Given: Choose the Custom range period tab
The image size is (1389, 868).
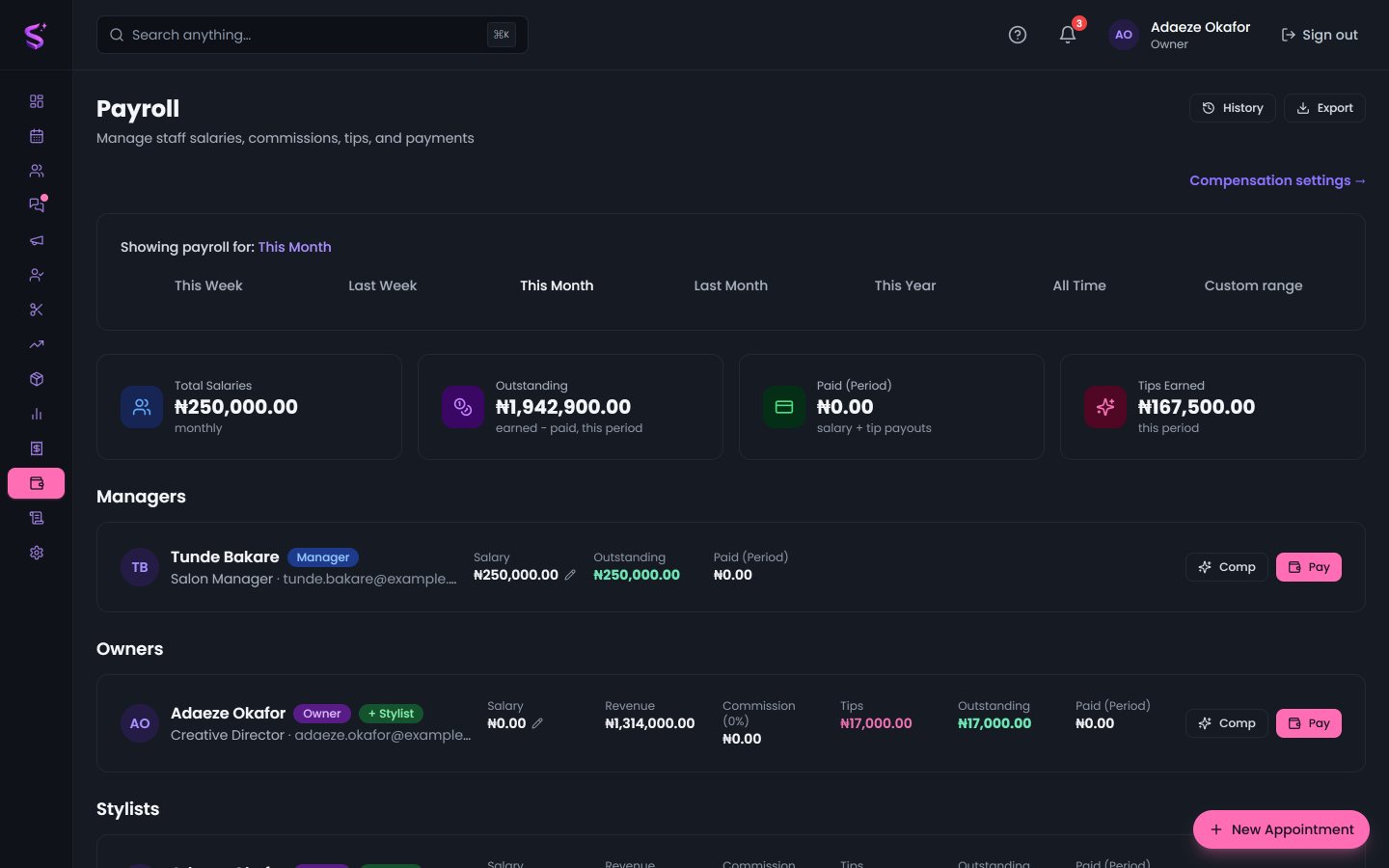Looking at the screenshot, I should (1254, 285).
